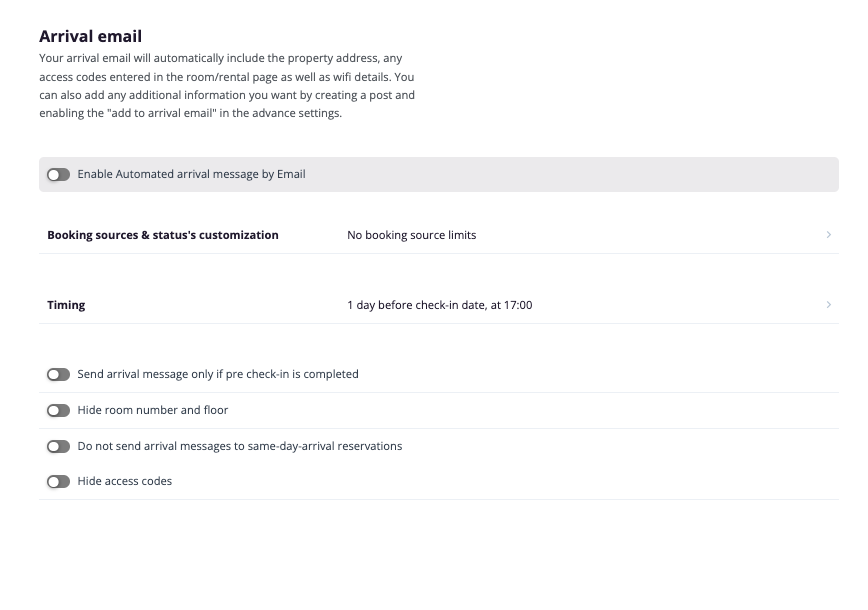Image resolution: width=868 pixels, height=610 pixels.
Task: Turn on Hide room number and floor switch
Action: 58,411
